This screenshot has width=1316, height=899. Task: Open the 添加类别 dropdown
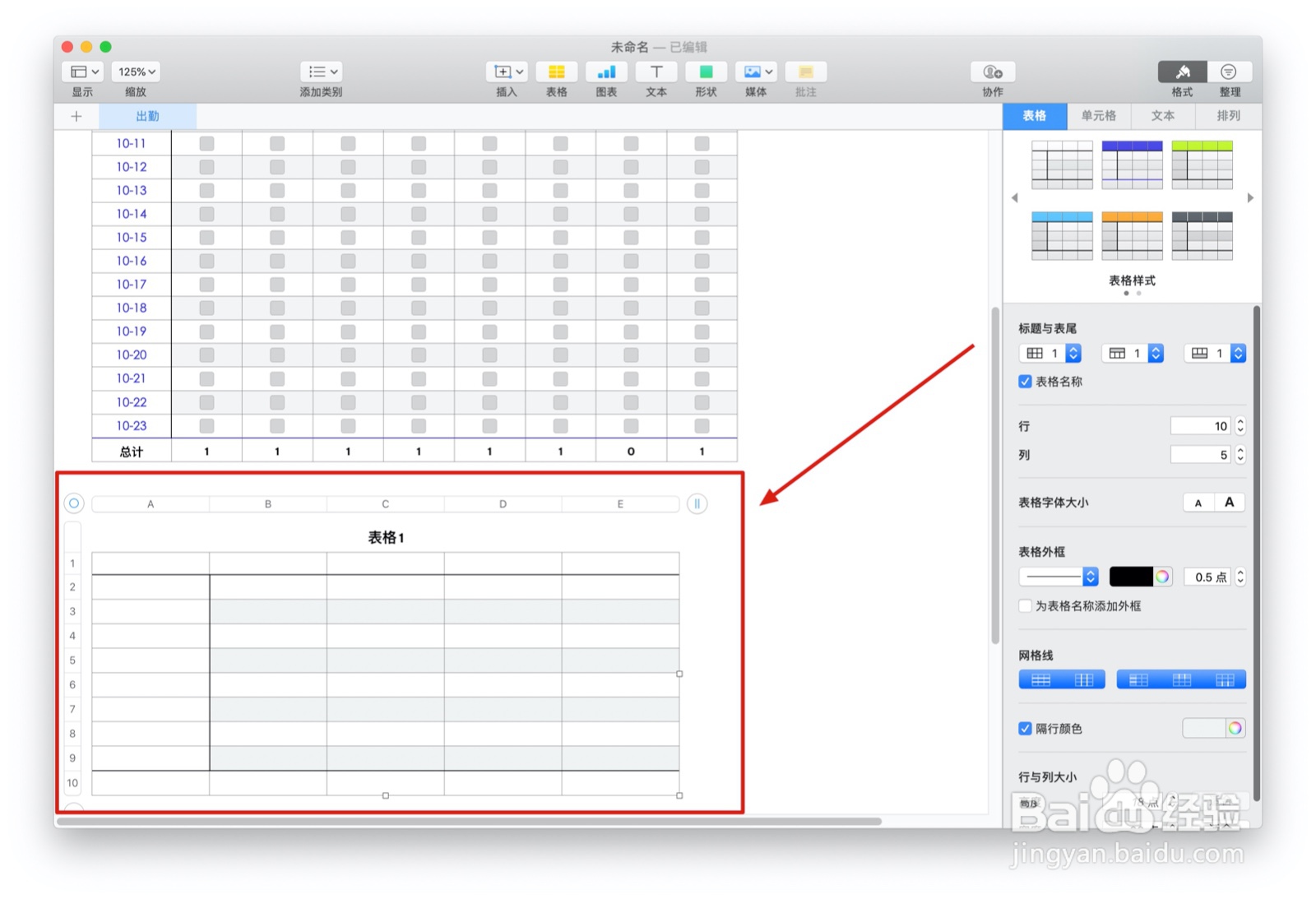[322, 72]
